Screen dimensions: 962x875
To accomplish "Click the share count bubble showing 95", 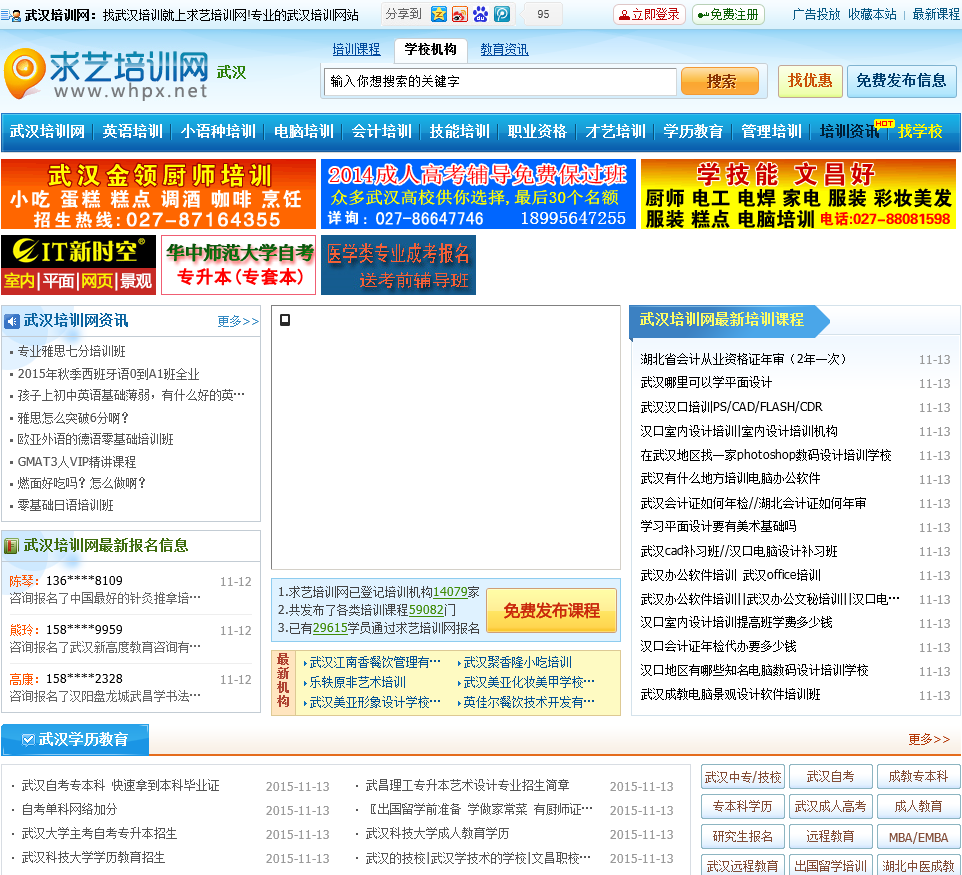I will pos(542,14).
